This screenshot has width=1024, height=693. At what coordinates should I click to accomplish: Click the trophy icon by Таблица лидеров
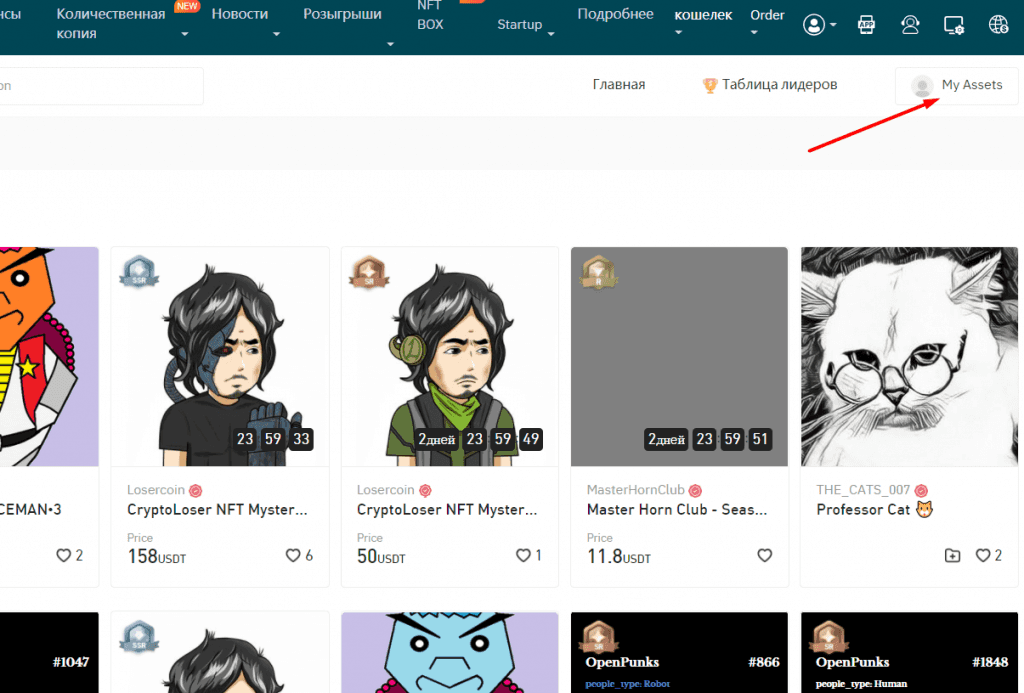click(709, 85)
